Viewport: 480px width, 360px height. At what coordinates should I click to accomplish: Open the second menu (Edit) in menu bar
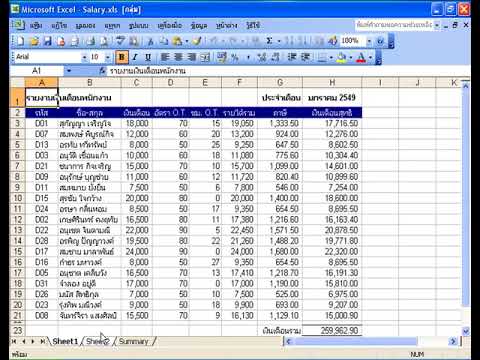point(59,25)
